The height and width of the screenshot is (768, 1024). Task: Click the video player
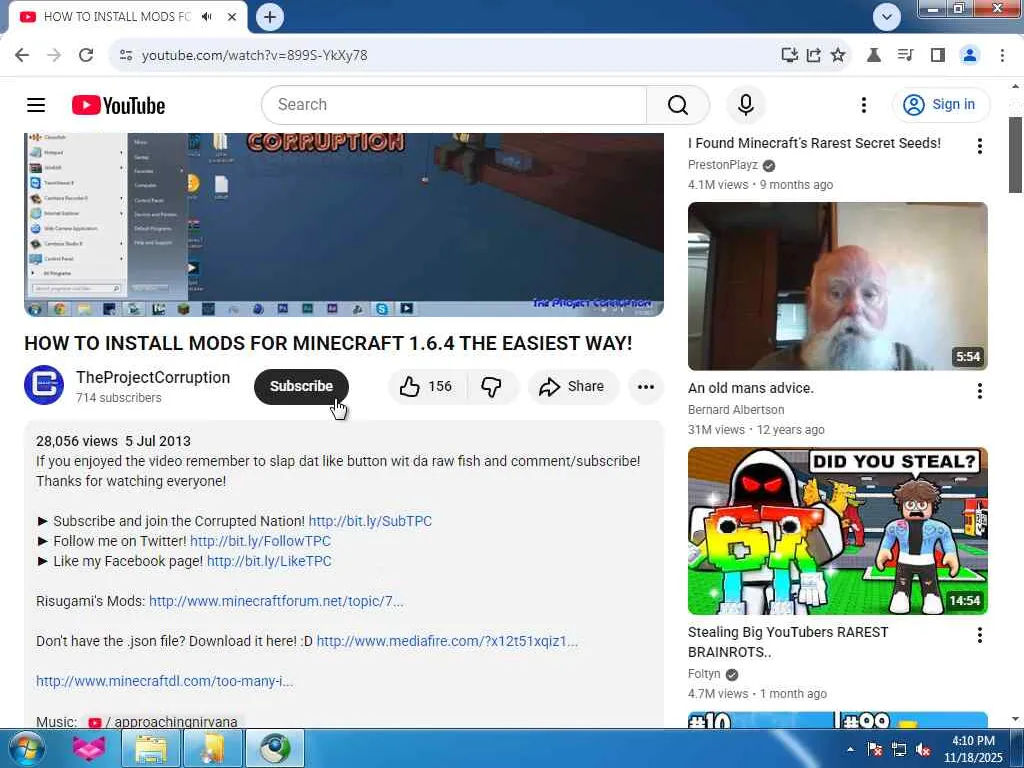pos(344,225)
